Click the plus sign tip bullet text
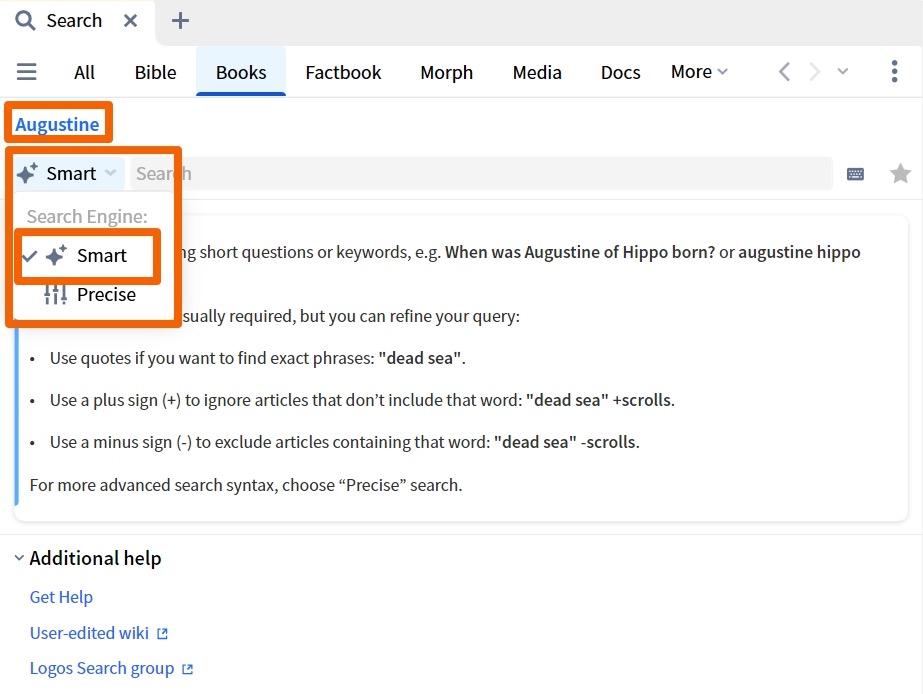 tap(362, 400)
